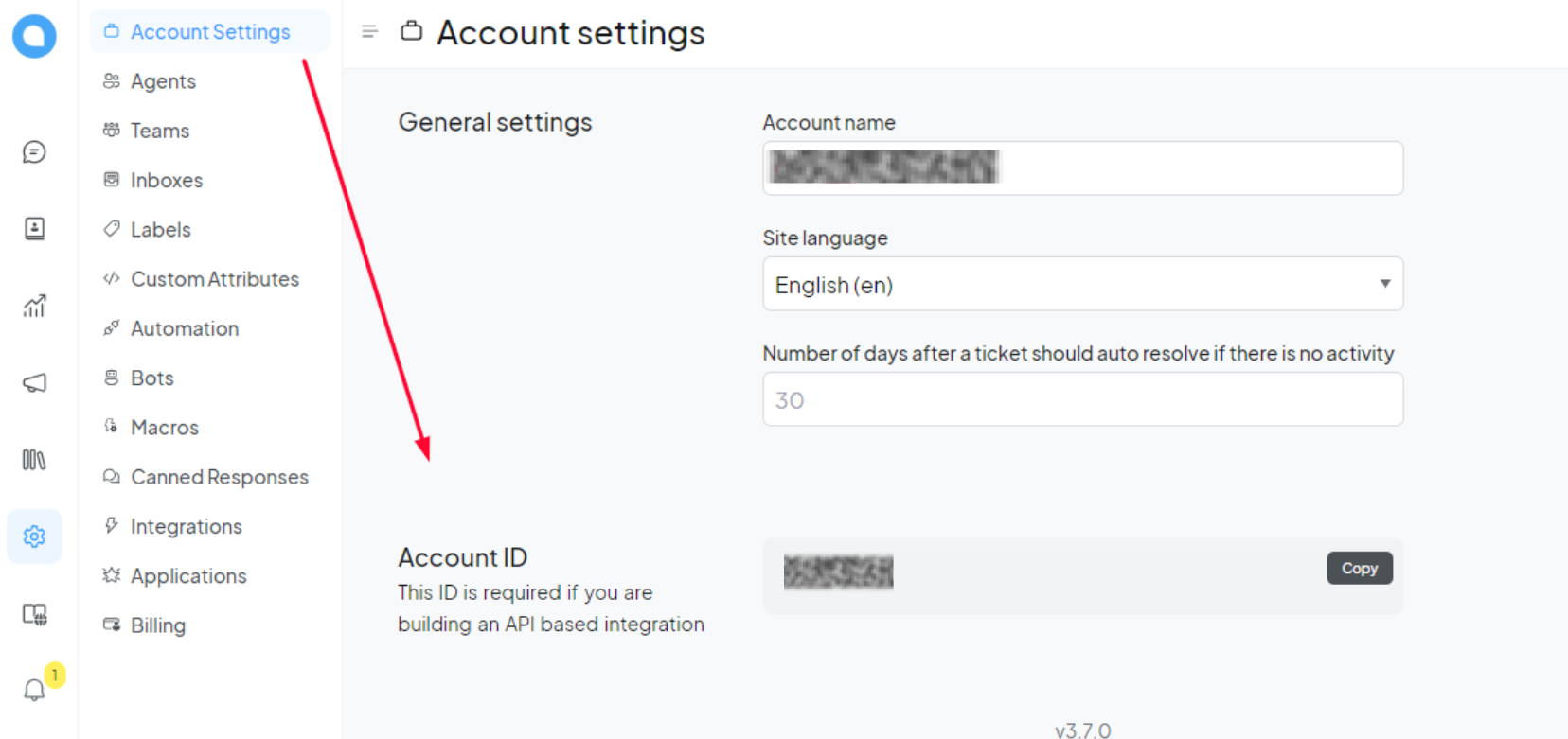Click the Site language dropdown arrow
This screenshot has width=1568, height=739.
click(1384, 284)
